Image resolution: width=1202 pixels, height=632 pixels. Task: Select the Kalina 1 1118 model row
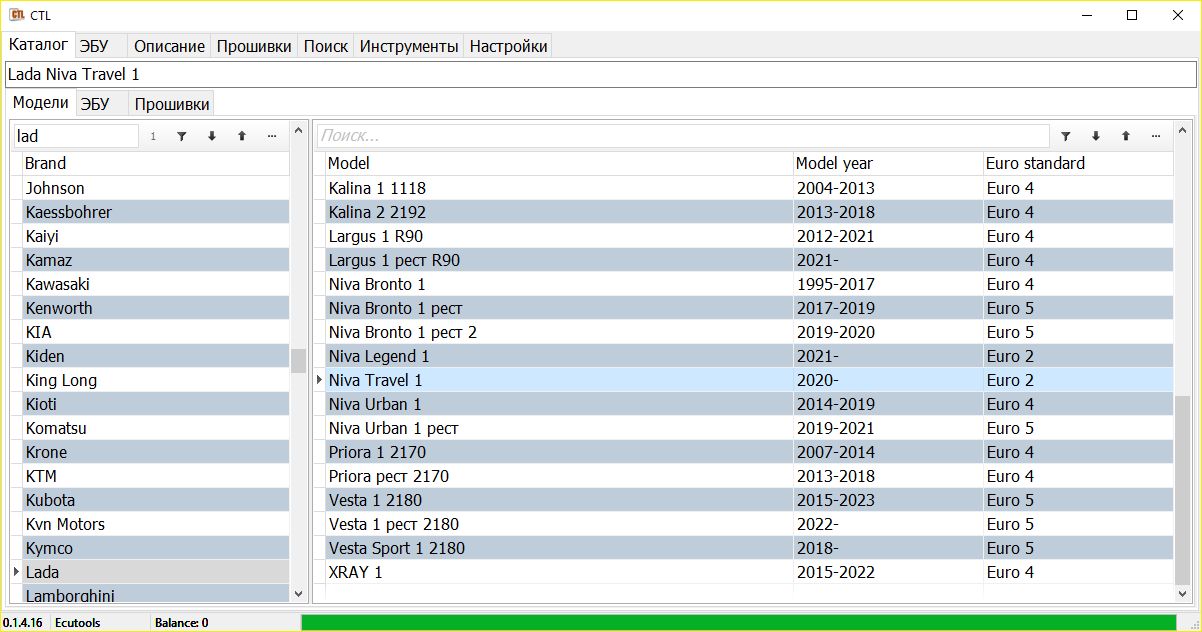(x=749, y=188)
